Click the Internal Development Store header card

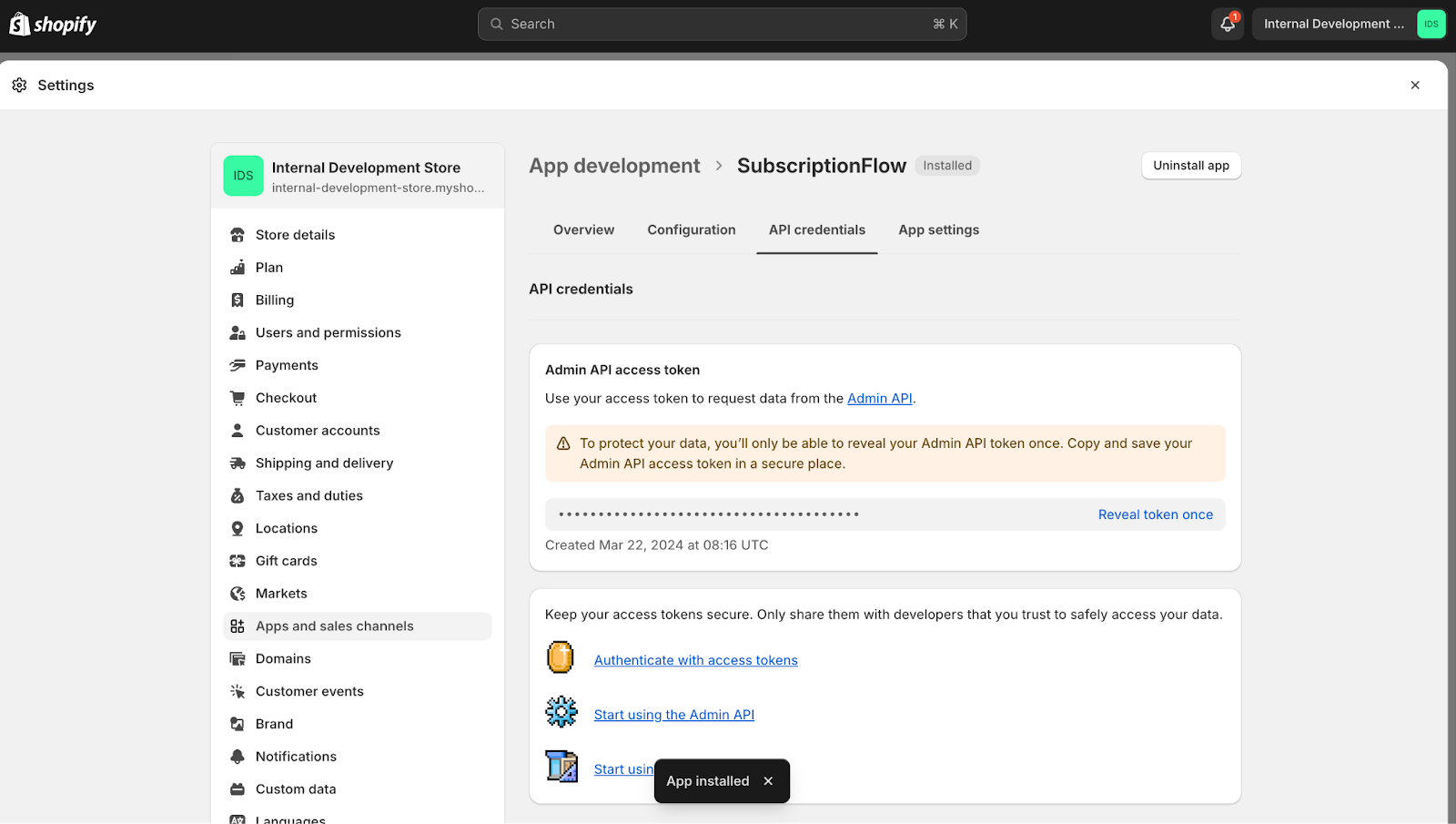pos(358,176)
